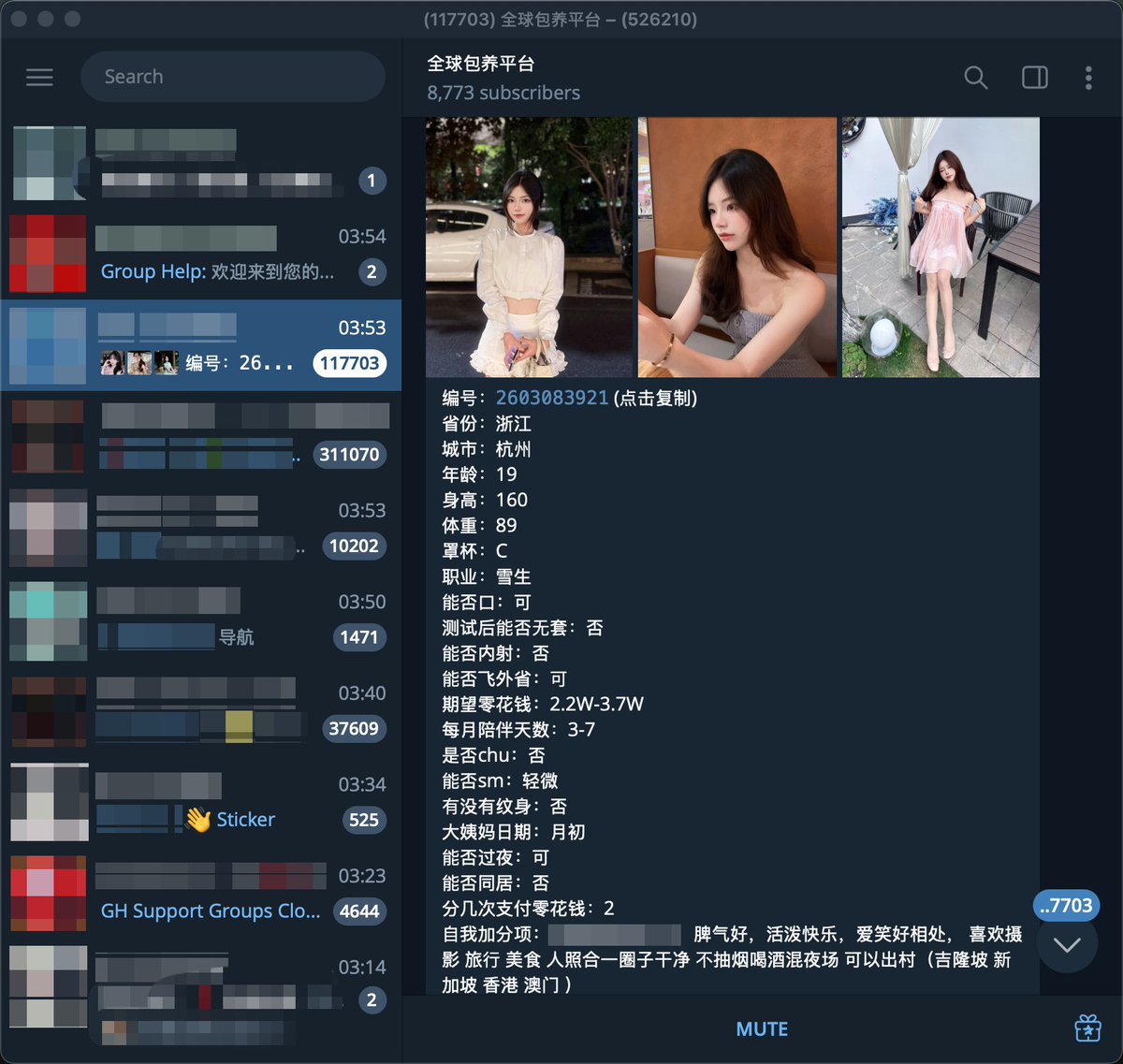Open channel options via the three-dot menu
The image size is (1123, 1064).
click(1088, 79)
